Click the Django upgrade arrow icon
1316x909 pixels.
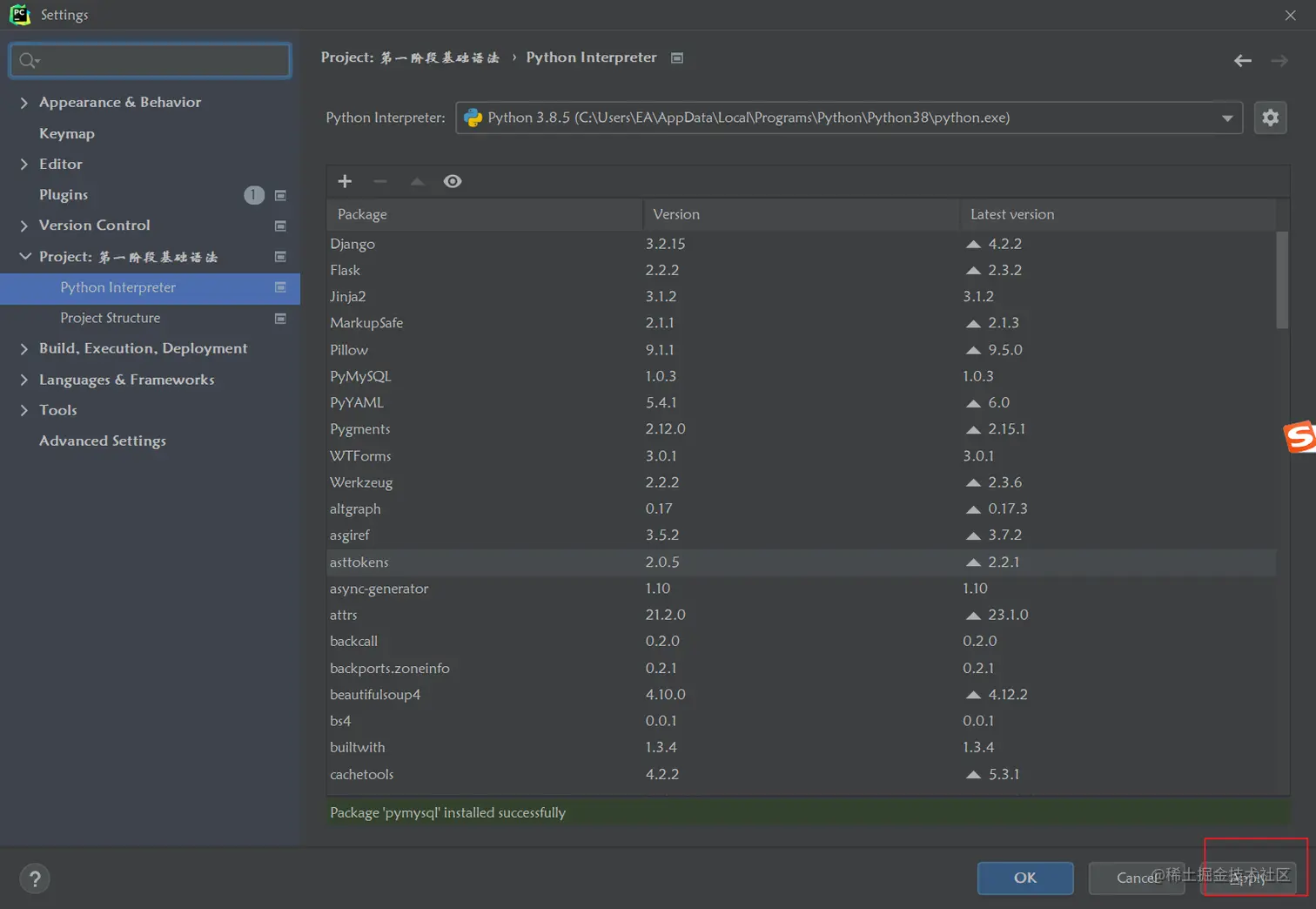973,245
